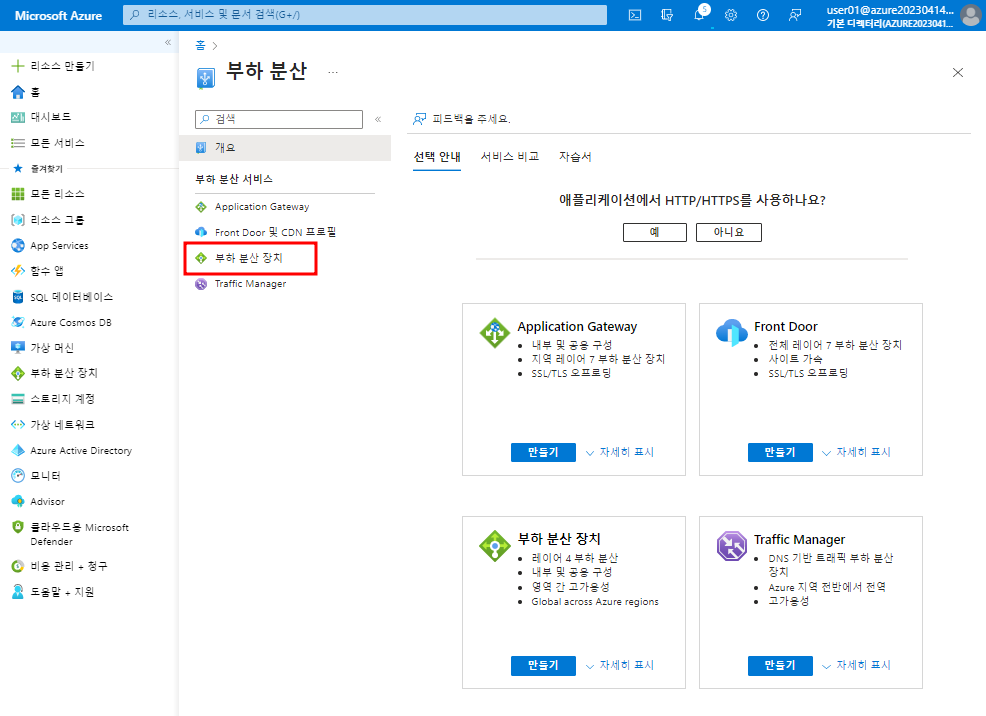Click the 가상 네트워크 icon
The height and width of the screenshot is (716, 986).
[x=18, y=424]
